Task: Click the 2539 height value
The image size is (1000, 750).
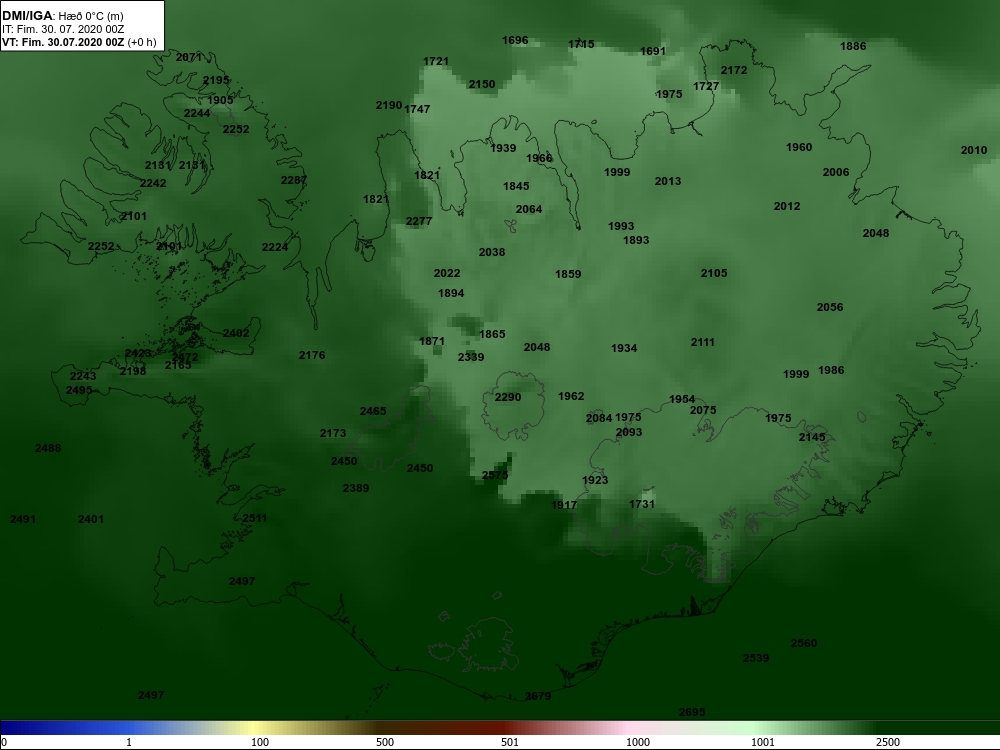Action: (756, 658)
